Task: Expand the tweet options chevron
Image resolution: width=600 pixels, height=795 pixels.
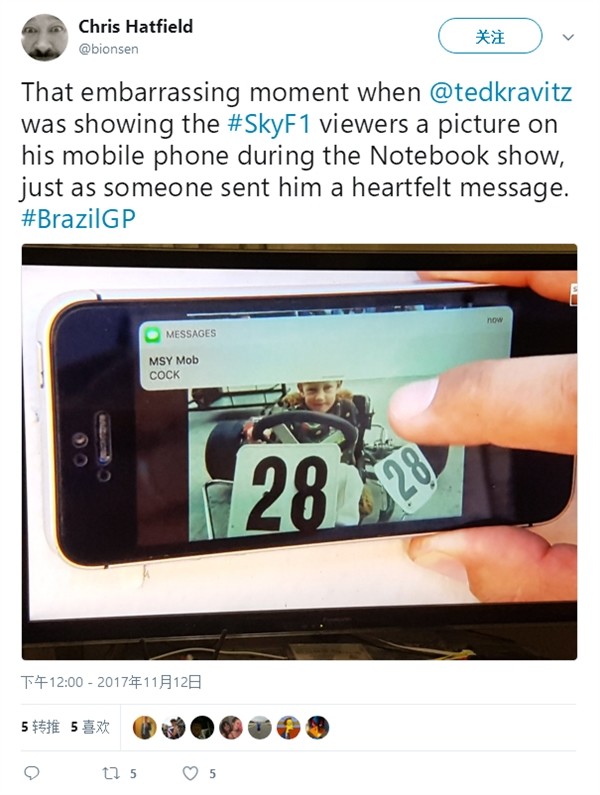Action: (569, 37)
